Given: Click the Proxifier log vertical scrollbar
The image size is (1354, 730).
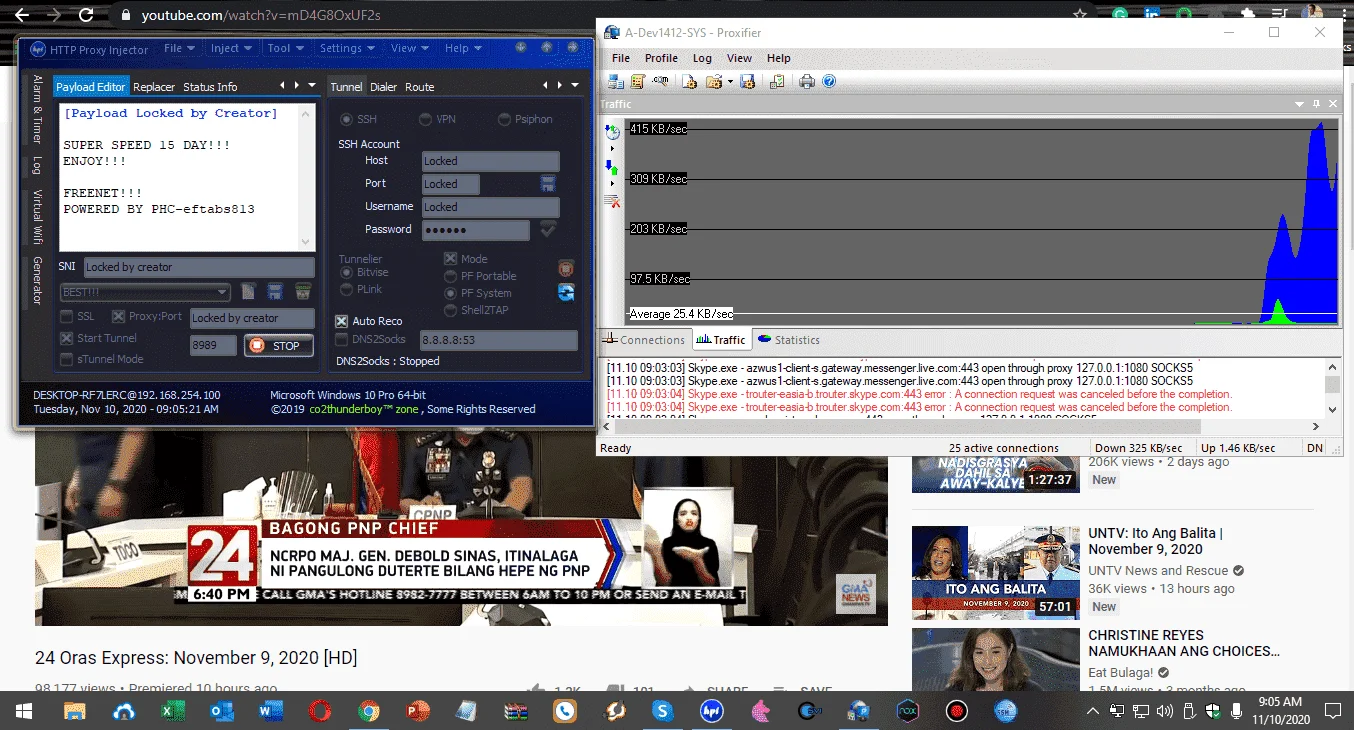Looking at the screenshot, I should click(x=1332, y=389).
